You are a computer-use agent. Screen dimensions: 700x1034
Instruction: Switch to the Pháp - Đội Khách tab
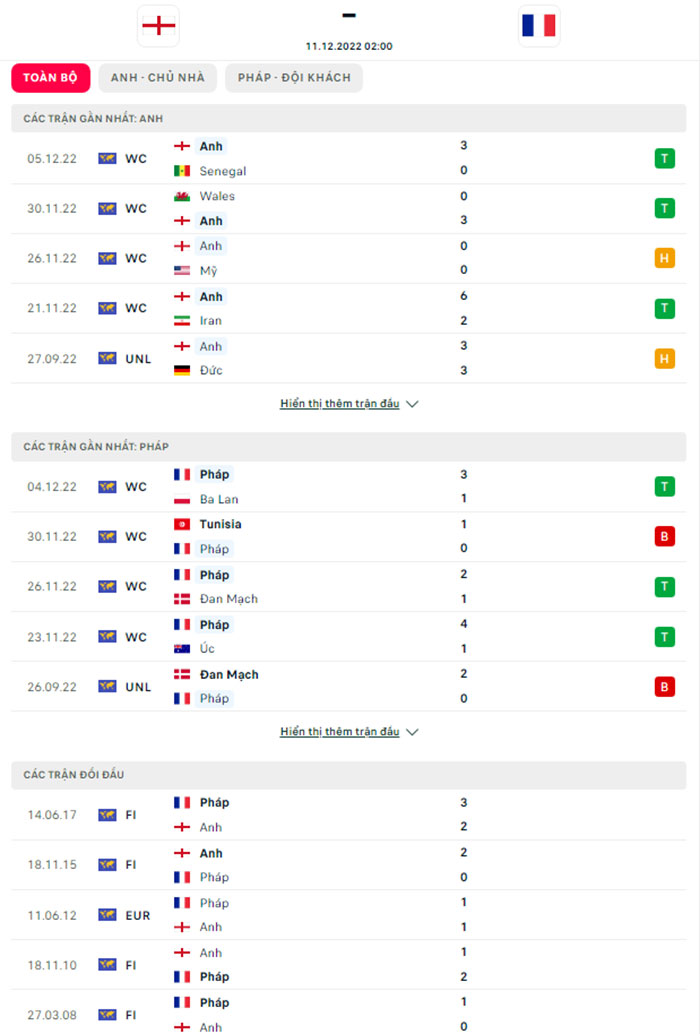pyautogui.click(x=294, y=78)
